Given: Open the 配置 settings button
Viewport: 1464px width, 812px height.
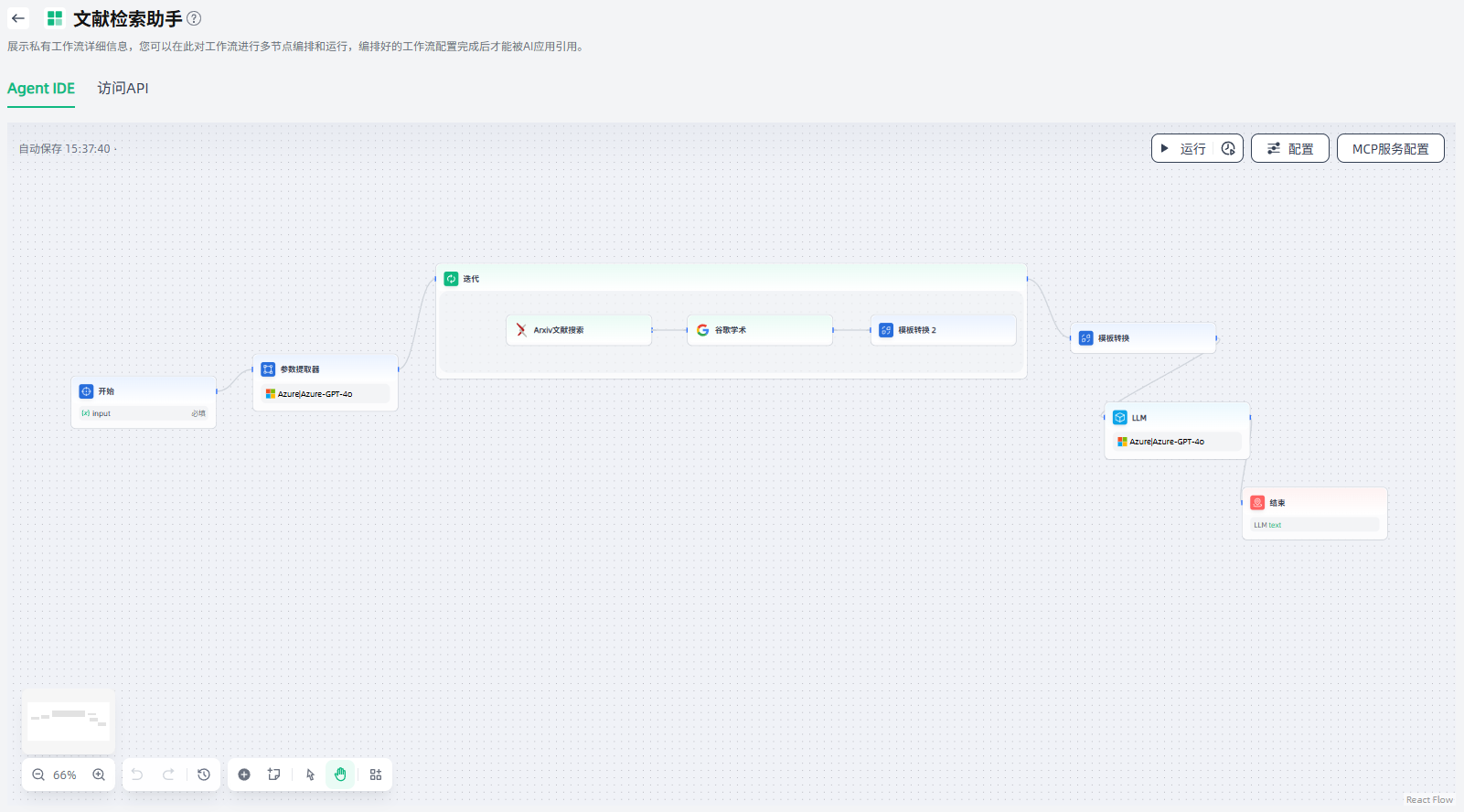Looking at the screenshot, I should point(1289,148).
